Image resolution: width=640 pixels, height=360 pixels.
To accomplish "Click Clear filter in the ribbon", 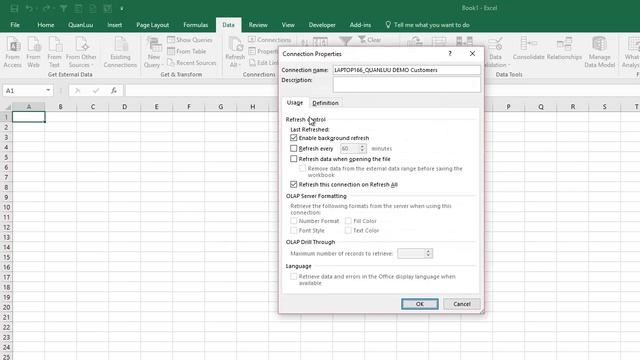I will (x=369, y=40).
